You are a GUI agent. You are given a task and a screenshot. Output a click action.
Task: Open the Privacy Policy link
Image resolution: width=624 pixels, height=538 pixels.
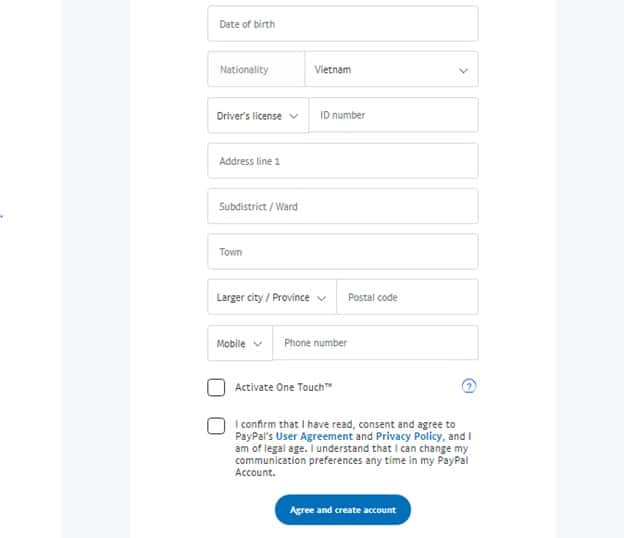(x=409, y=437)
